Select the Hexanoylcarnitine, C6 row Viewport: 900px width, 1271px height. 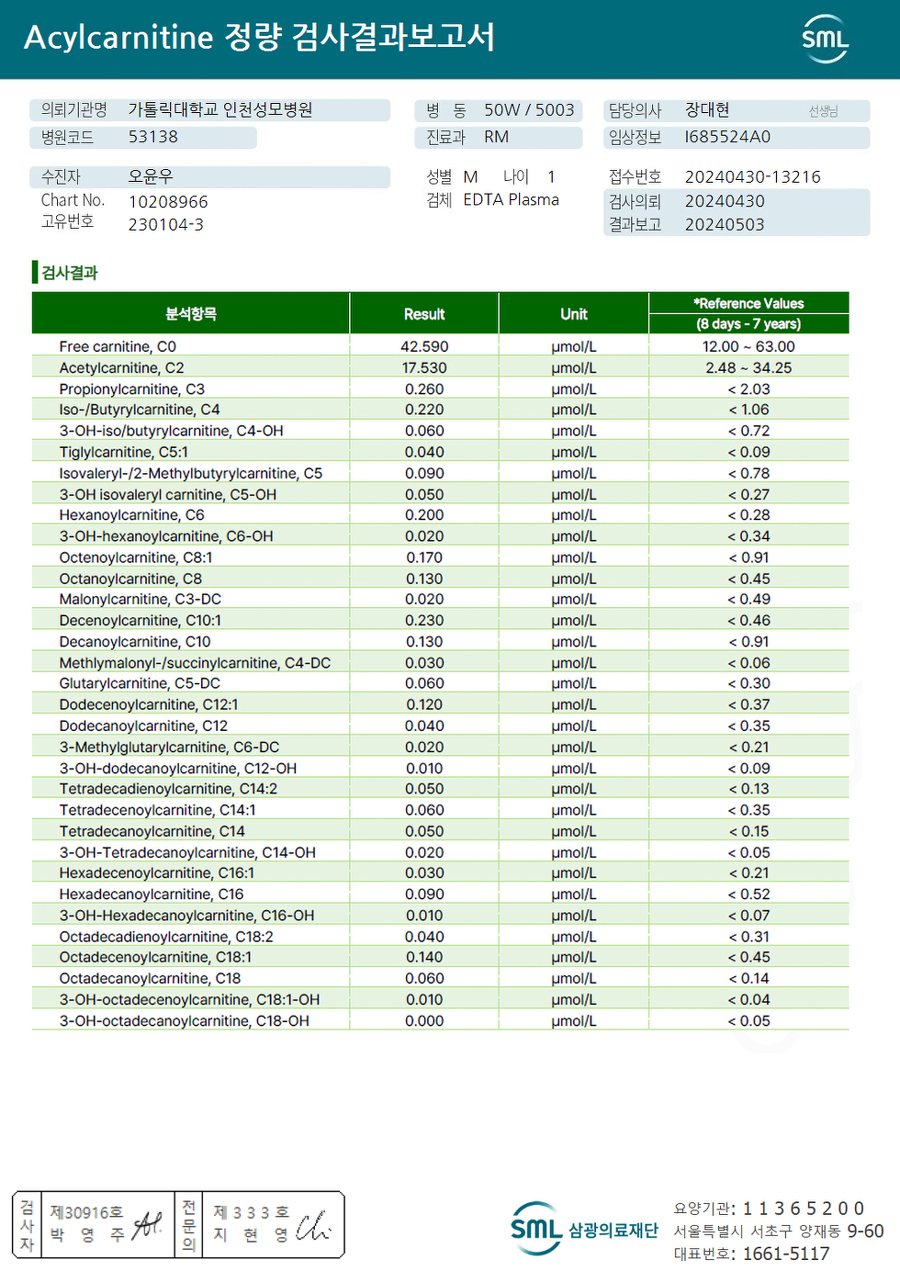pos(440,515)
